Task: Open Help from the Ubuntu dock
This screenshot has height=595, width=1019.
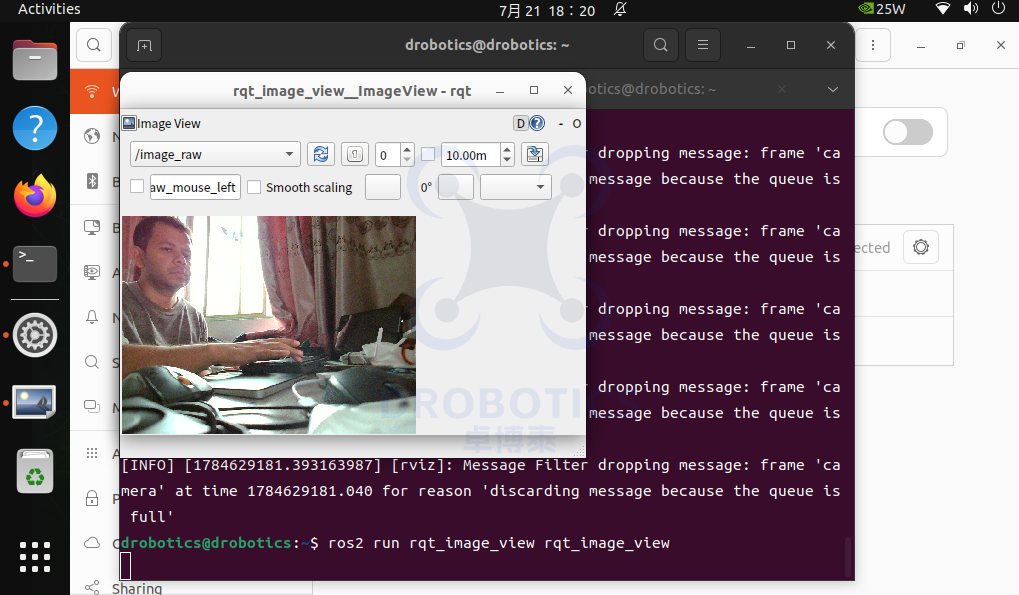Action: (35, 128)
